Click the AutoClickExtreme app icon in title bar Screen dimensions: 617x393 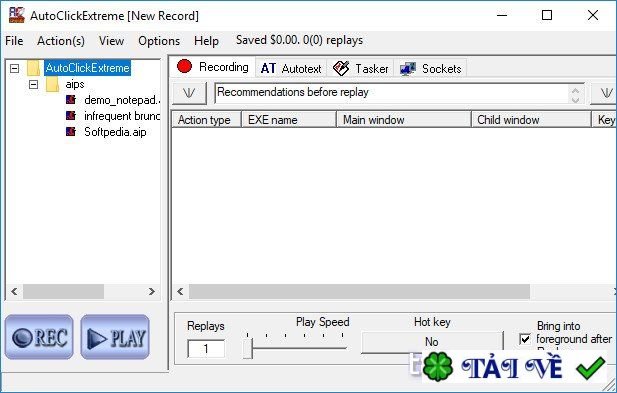pyautogui.click(x=17, y=15)
